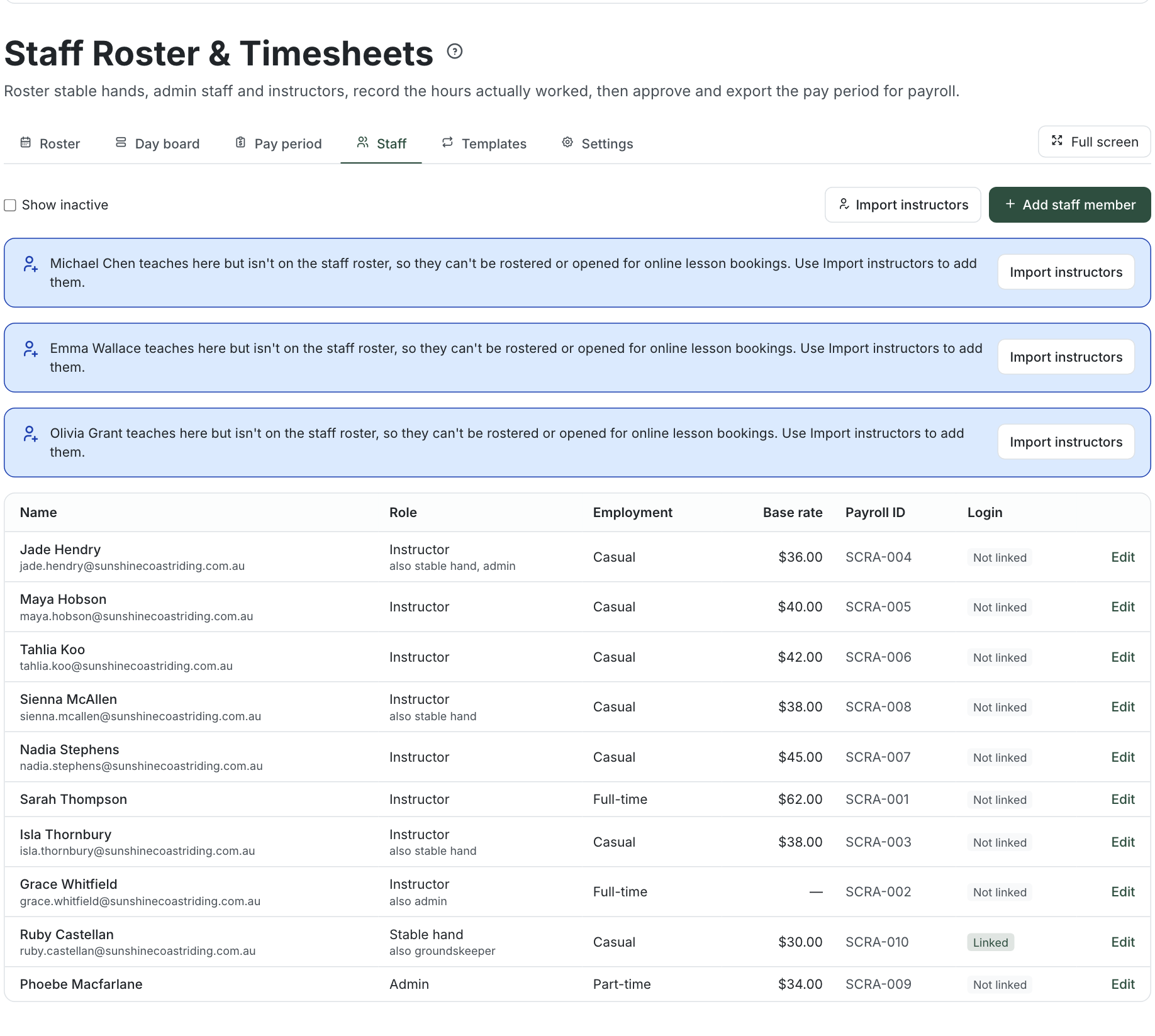Click Import instructors next to Show inactive
The height and width of the screenshot is (1036, 1155).
coord(903,204)
